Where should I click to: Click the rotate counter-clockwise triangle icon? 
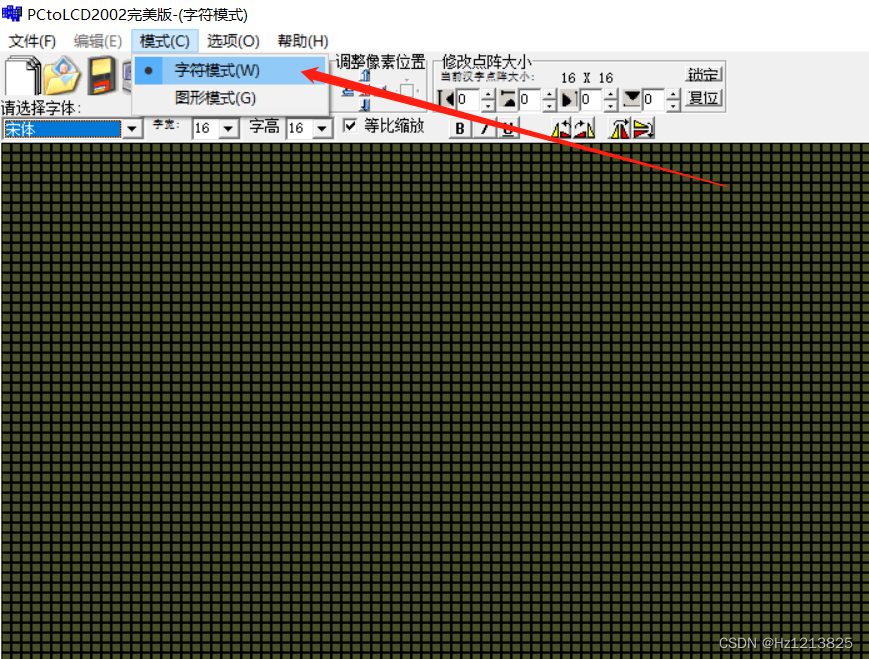click(561, 129)
